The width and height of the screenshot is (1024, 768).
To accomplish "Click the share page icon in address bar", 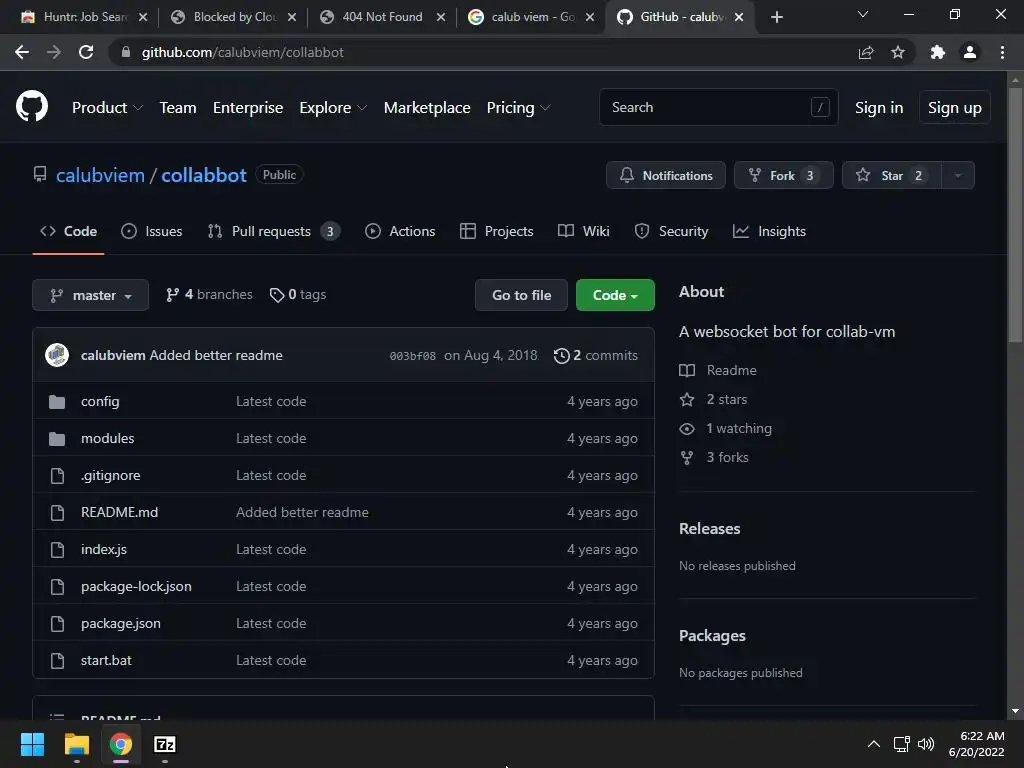I will pyautogui.click(x=866, y=52).
